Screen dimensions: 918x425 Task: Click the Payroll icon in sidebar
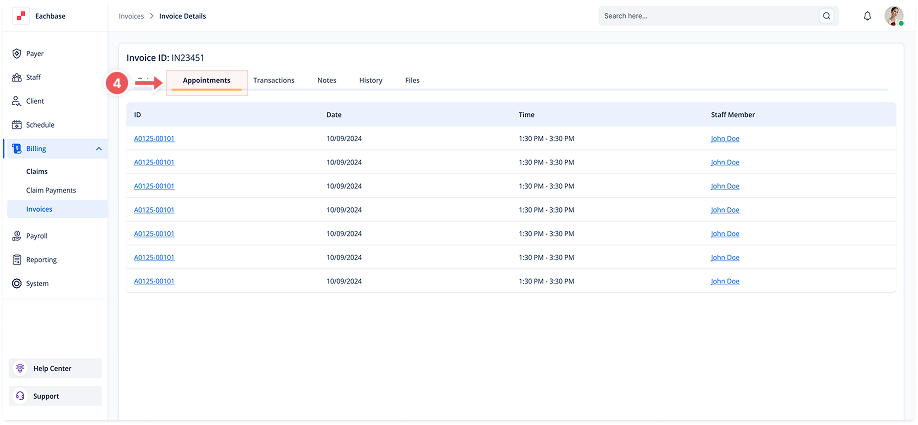coord(17,236)
